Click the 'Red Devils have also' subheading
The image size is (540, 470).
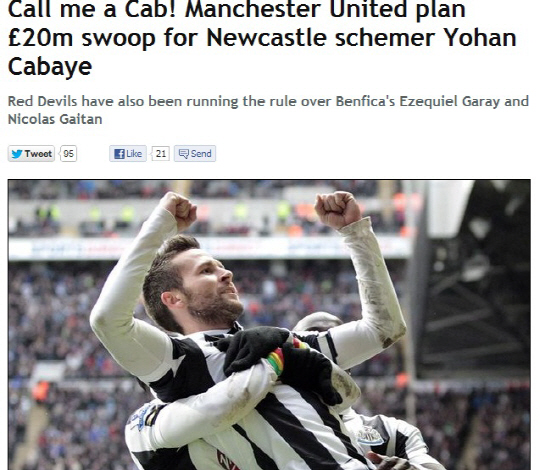[268, 110]
